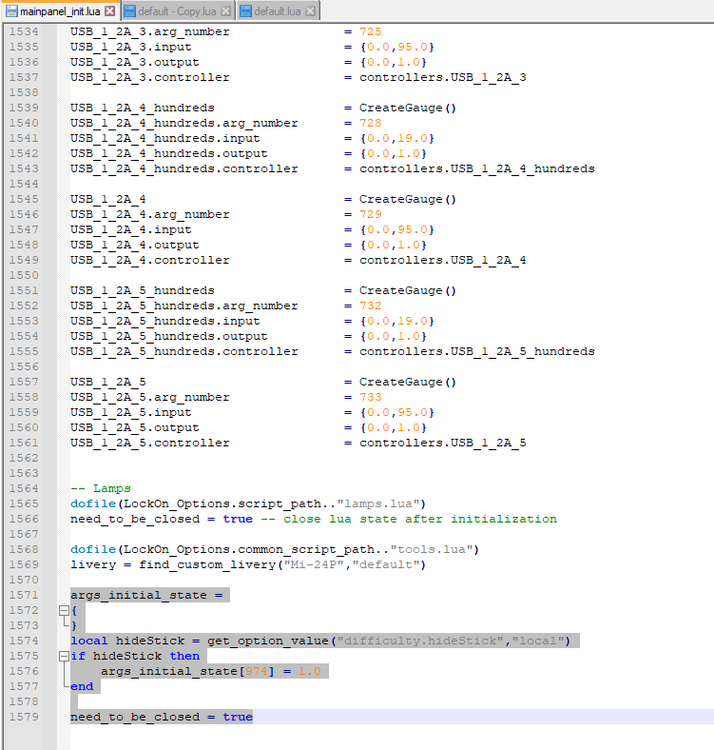Viewport: 714px width, 750px height.
Task: Click the value 733 on line 1558
Action: [371, 397]
